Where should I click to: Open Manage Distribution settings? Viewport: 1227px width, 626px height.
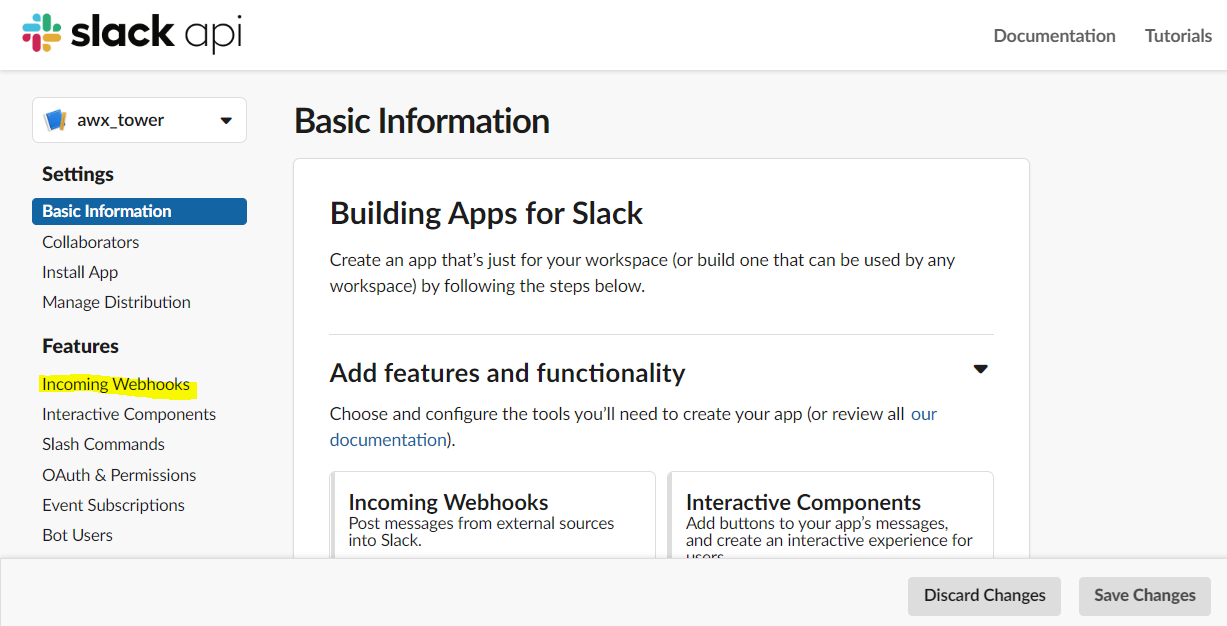coord(116,302)
